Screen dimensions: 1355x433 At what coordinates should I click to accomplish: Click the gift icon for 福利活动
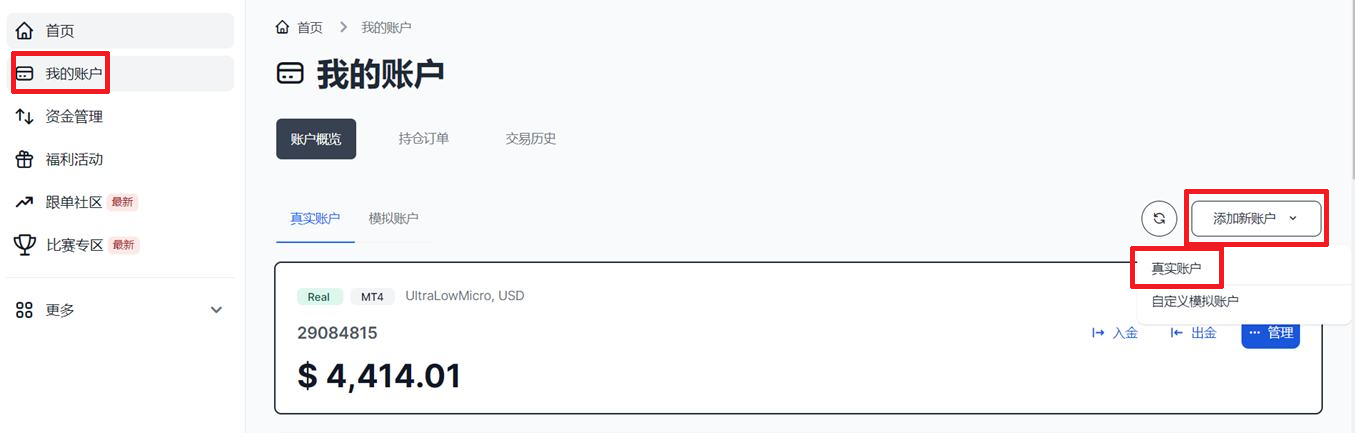coord(25,160)
